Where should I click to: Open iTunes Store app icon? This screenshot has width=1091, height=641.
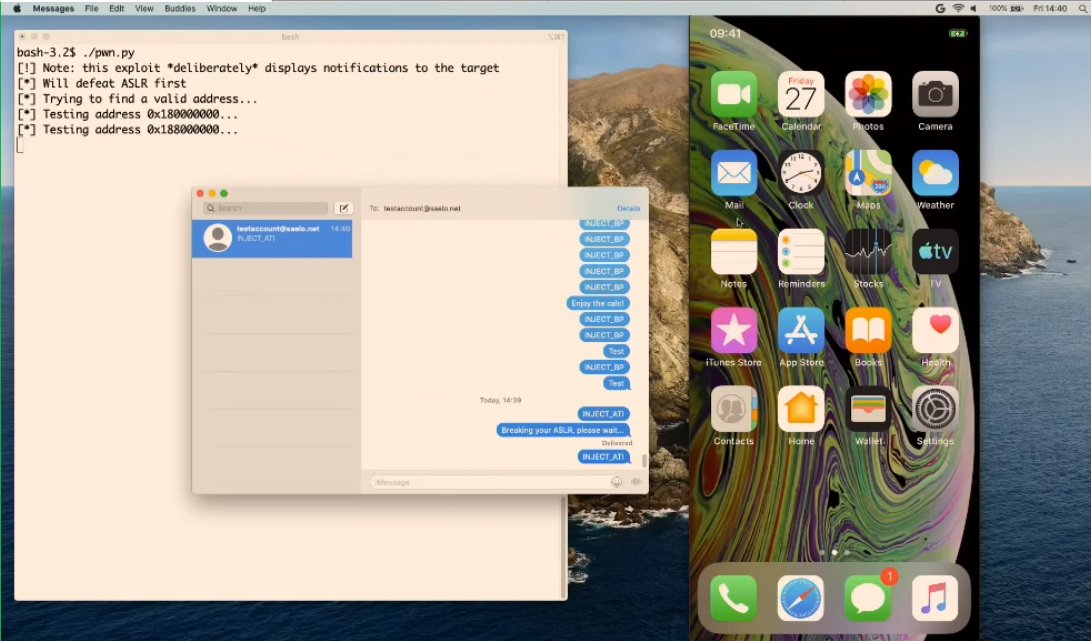[733, 331]
